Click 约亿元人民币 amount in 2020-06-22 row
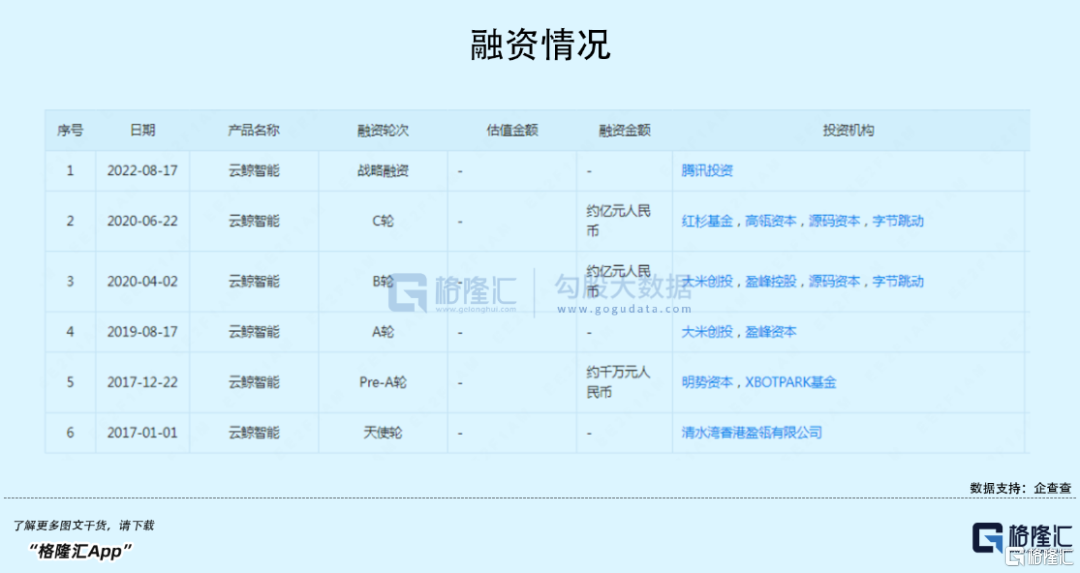This screenshot has width=1080, height=573. click(618, 221)
